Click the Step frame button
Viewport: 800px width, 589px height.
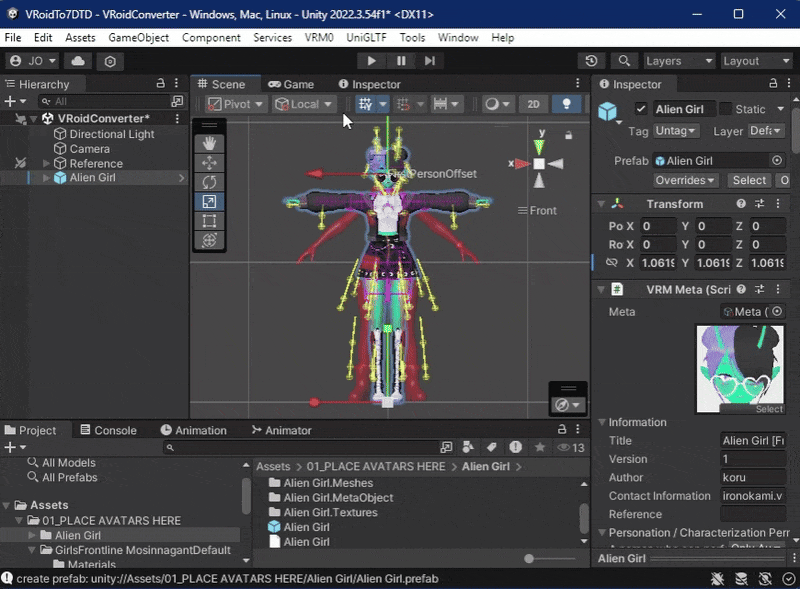430,61
